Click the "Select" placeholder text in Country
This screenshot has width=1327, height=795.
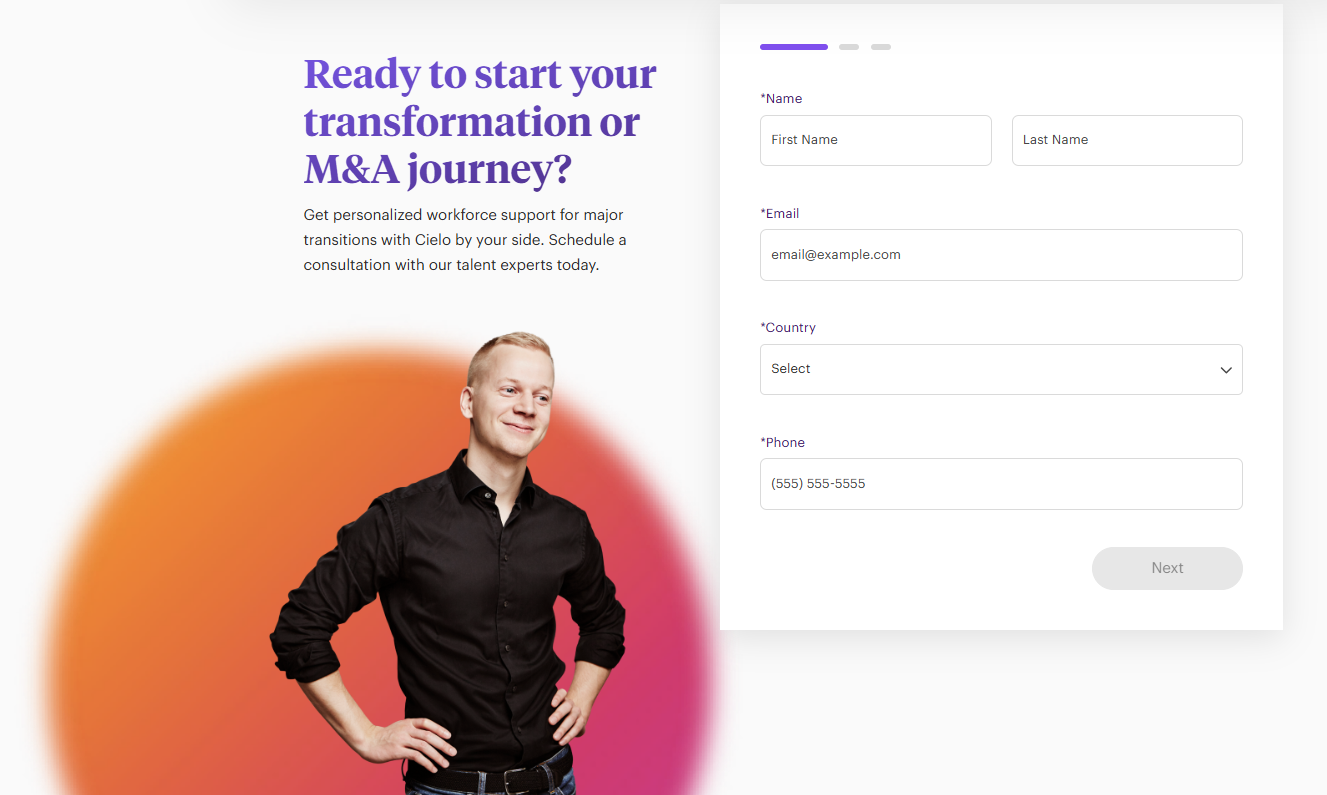791,369
